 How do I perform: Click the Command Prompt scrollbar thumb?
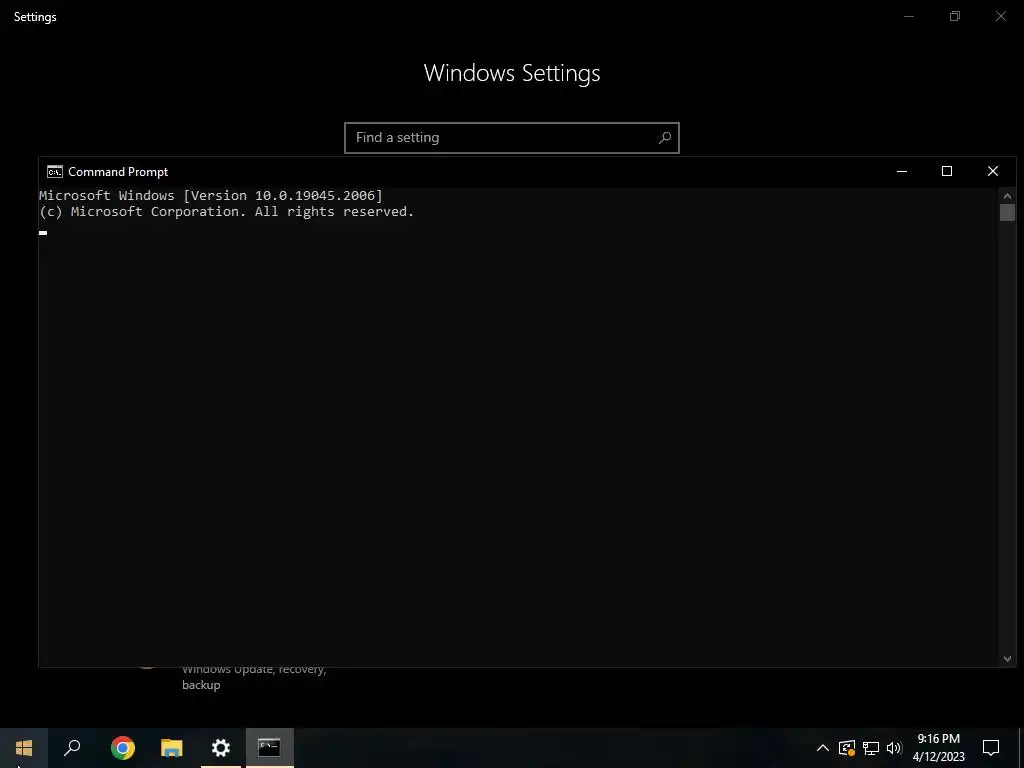1007,212
